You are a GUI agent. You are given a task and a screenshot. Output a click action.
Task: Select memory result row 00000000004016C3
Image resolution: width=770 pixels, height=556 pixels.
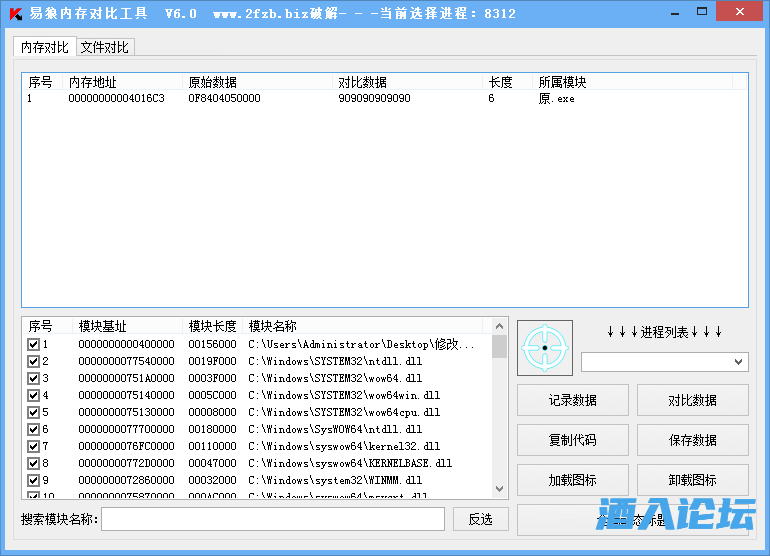[116, 99]
